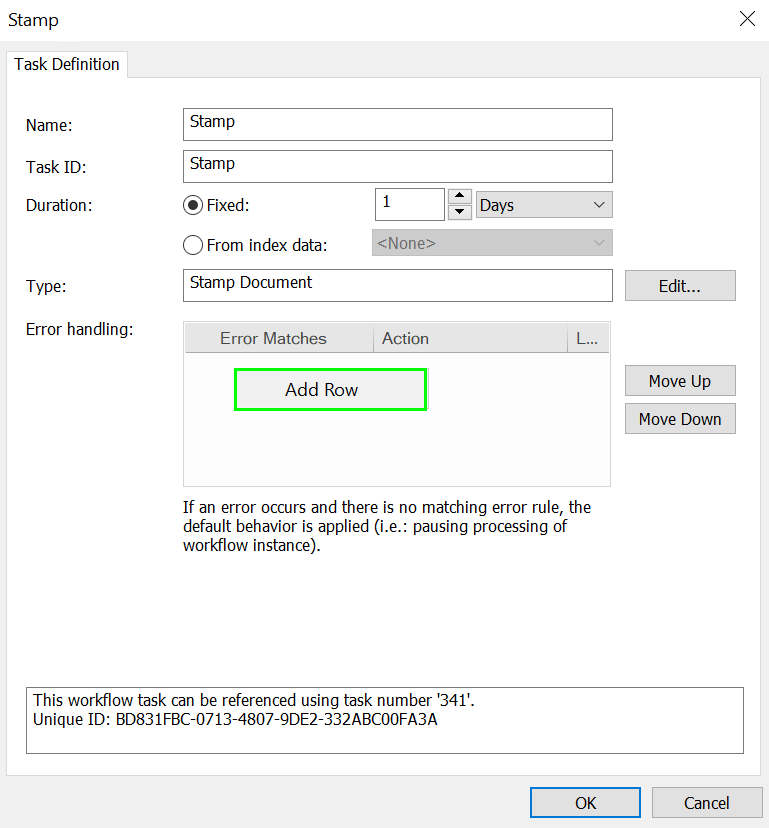Click the Error Matches column header
This screenshot has width=769, height=828.
(279, 338)
